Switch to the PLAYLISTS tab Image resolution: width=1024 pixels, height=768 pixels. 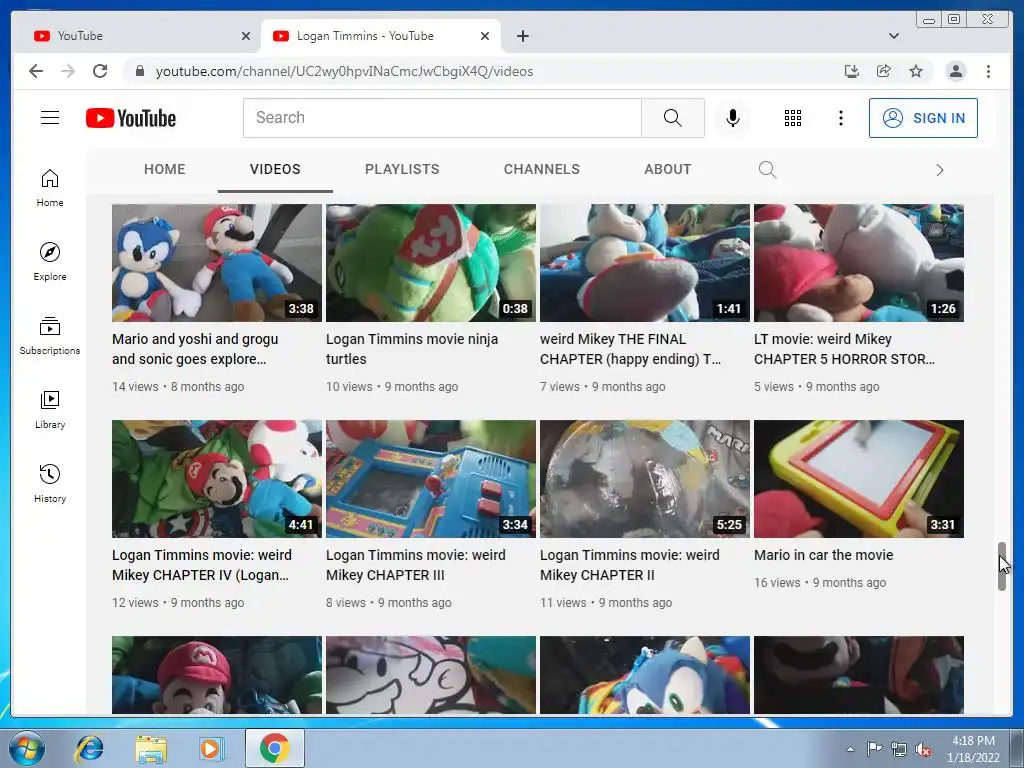point(402,169)
